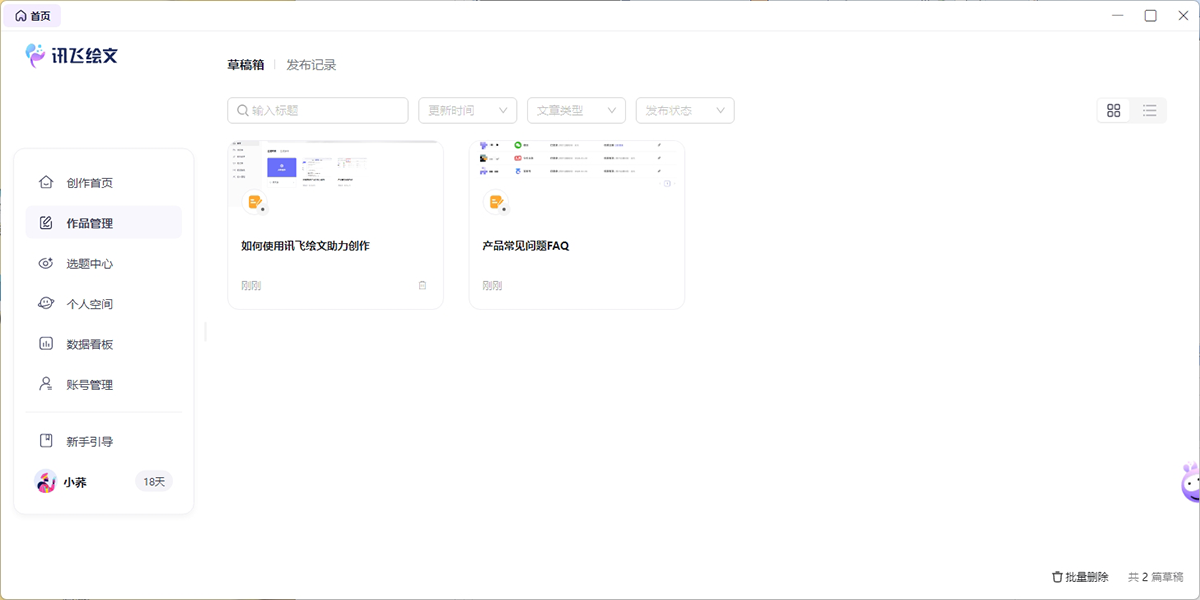
Task: Switch to the 发布记录 tab
Action: tap(311, 65)
